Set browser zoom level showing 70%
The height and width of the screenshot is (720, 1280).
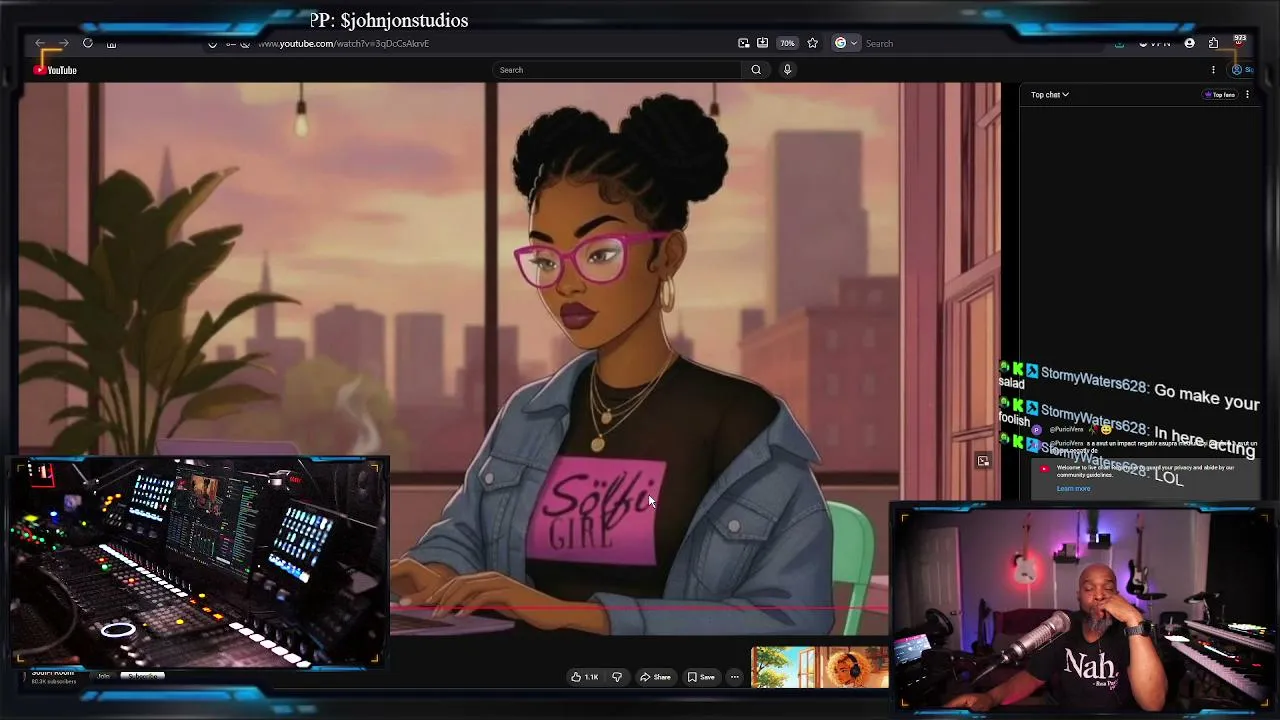(x=787, y=43)
